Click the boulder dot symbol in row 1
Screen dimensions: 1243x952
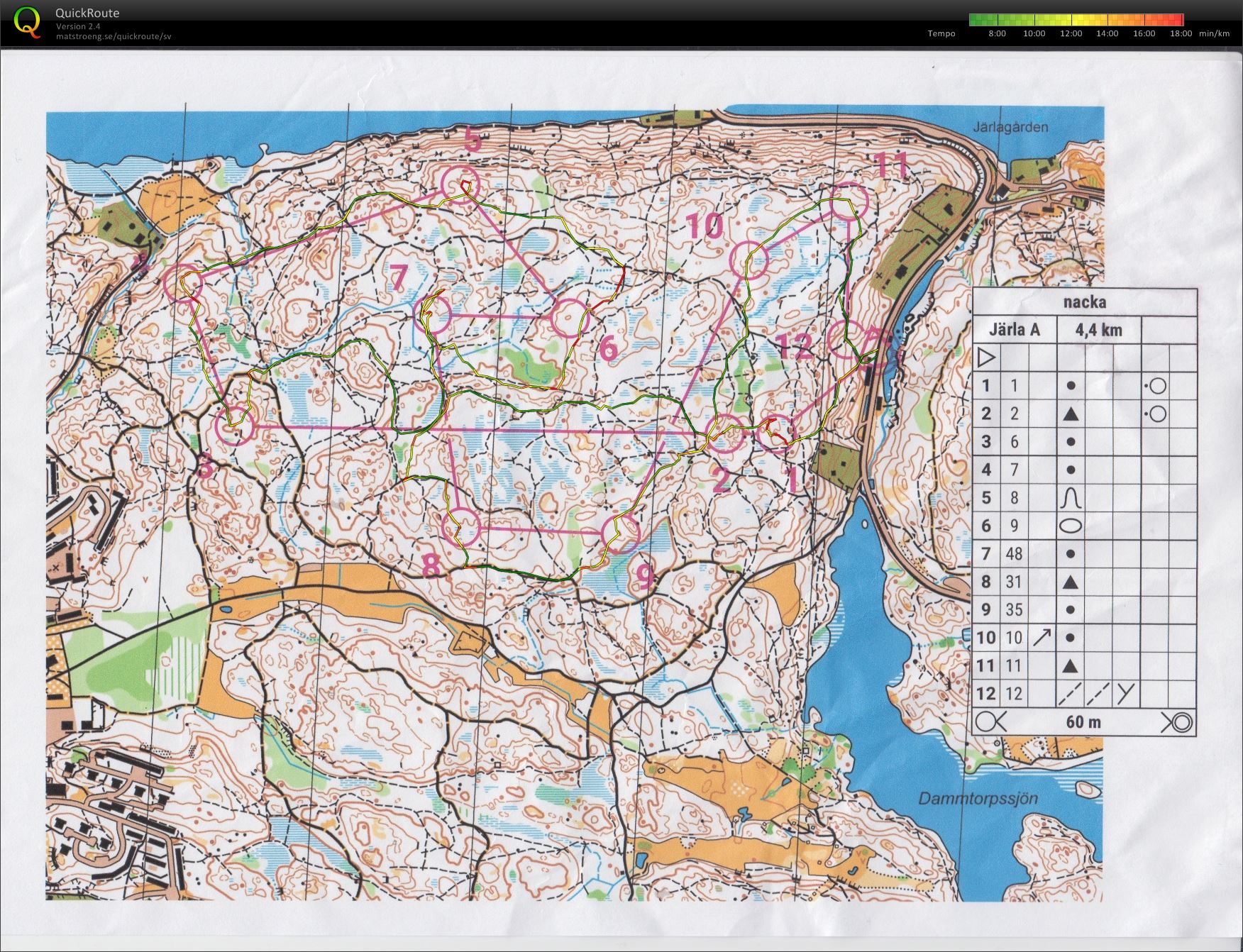[x=1071, y=386]
